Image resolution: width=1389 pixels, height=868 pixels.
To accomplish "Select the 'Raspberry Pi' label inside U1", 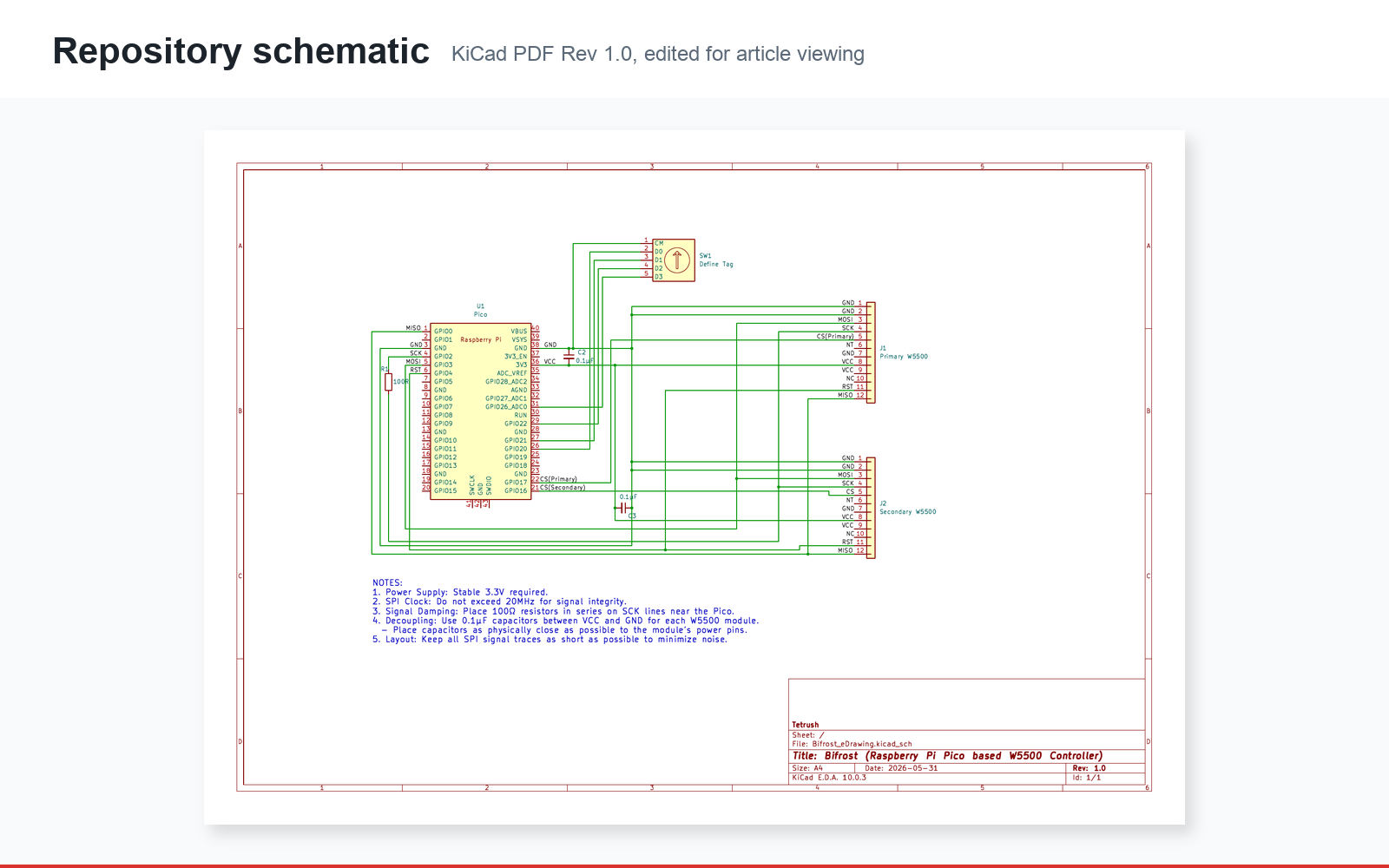I will click(x=481, y=340).
